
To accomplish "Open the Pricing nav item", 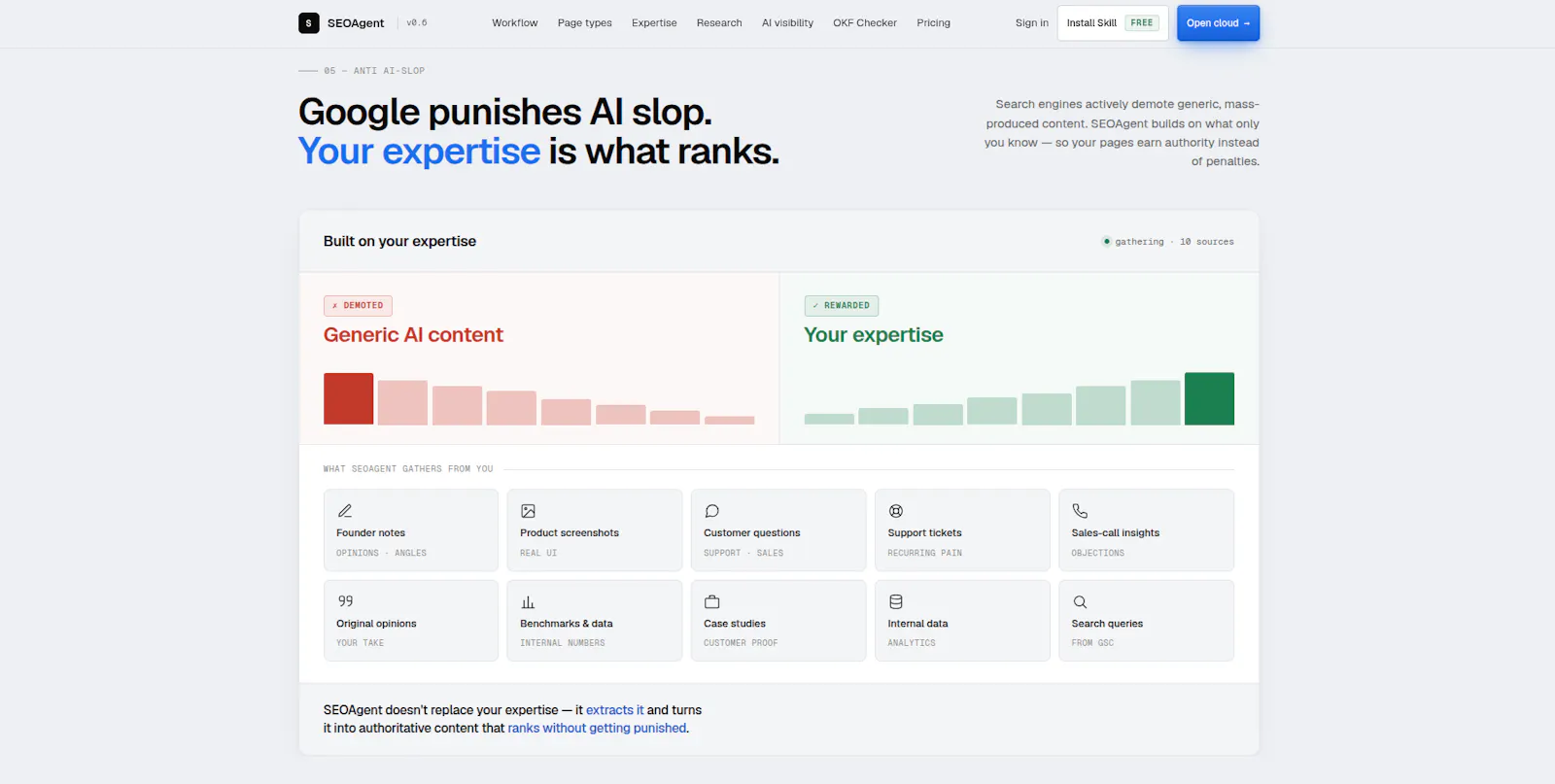I will pyautogui.click(x=933, y=23).
